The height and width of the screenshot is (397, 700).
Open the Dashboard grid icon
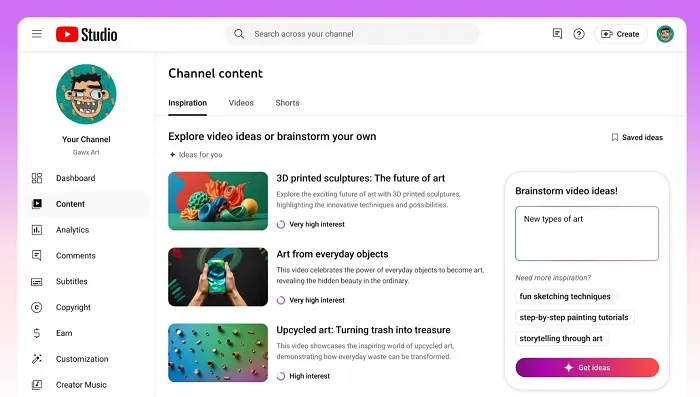[37, 178]
